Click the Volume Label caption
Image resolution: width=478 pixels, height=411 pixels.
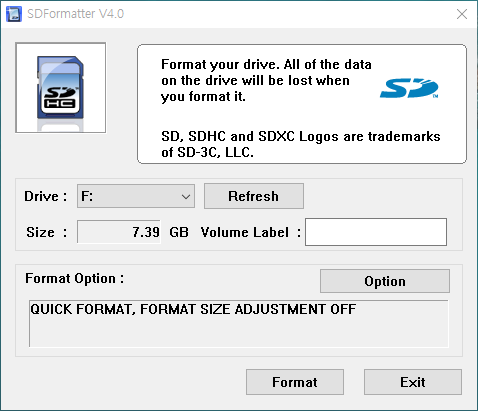point(251,232)
